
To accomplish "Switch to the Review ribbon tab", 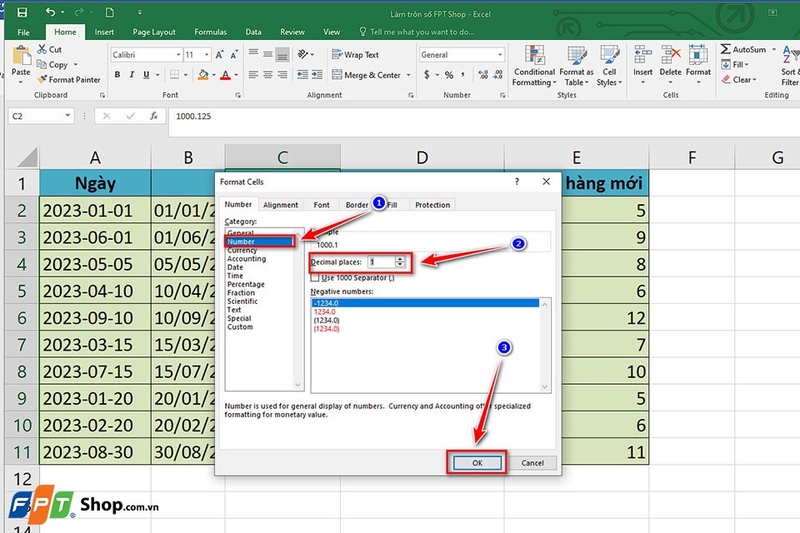I will (x=292, y=32).
